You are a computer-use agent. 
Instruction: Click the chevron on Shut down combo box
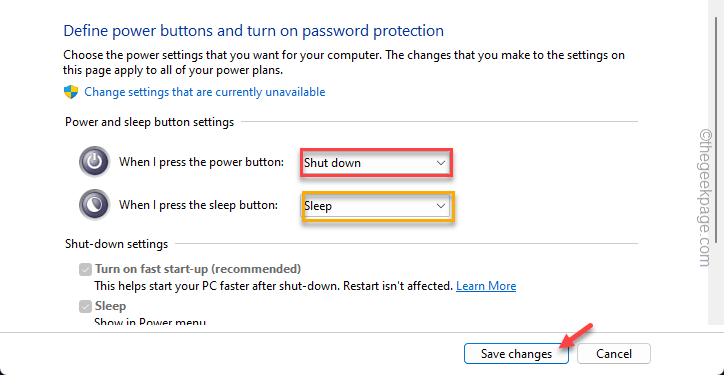440,163
